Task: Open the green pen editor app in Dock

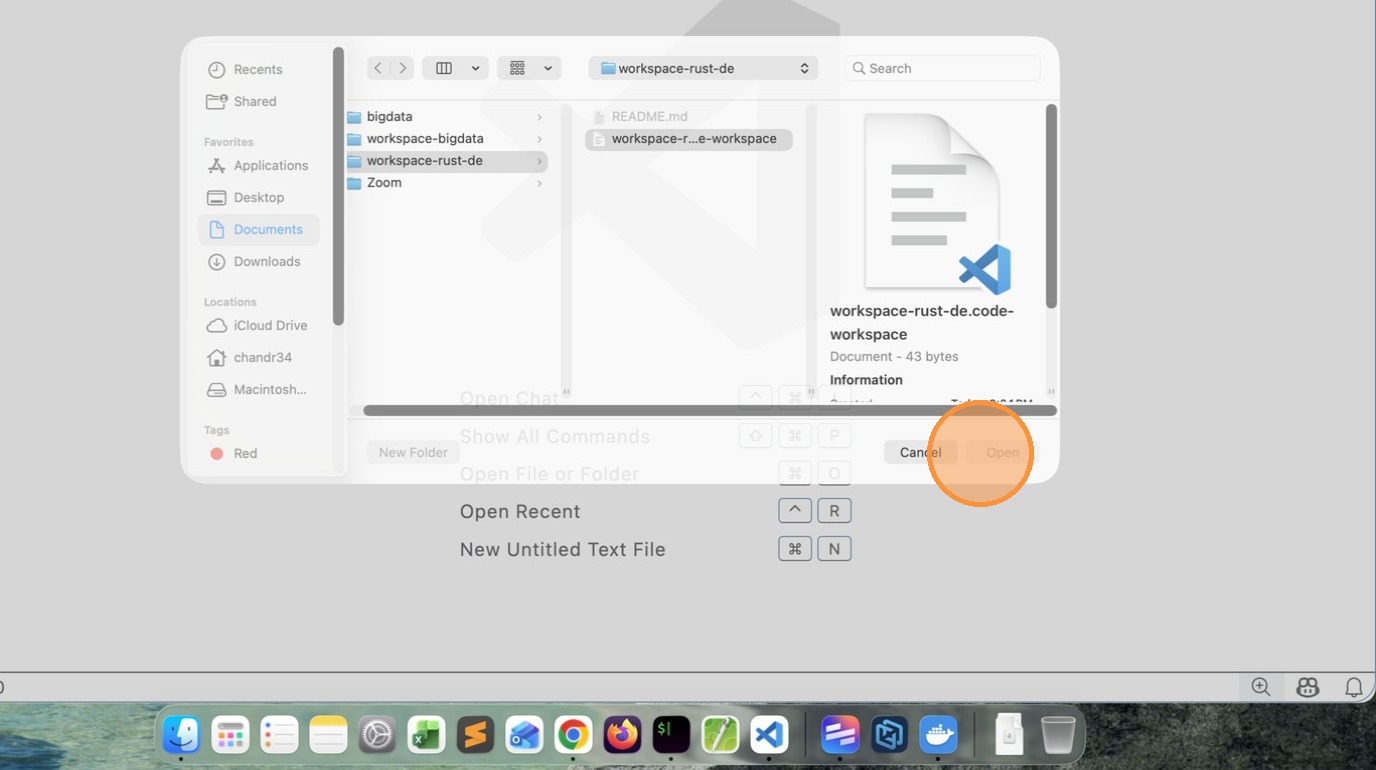Action: [x=720, y=735]
